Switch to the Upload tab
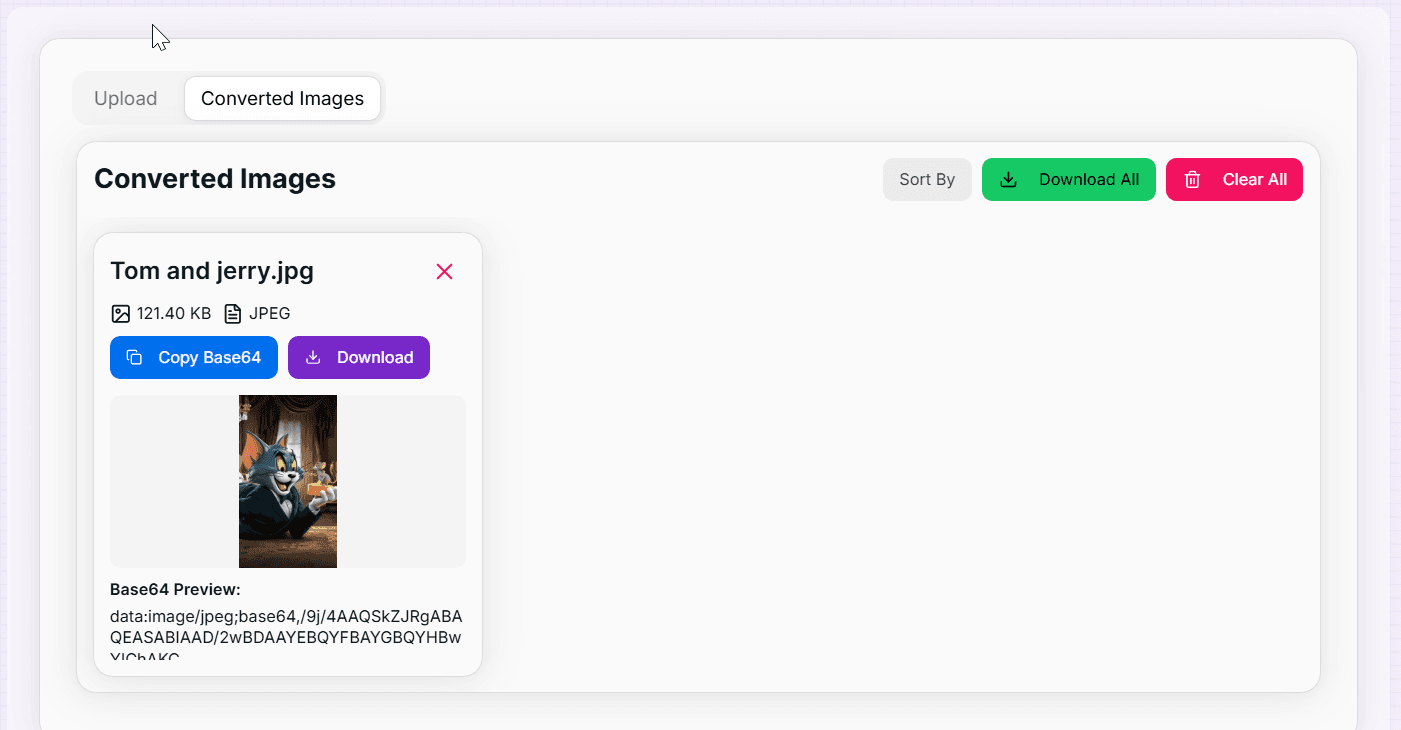The width and height of the screenshot is (1401, 730). point(126,98)
